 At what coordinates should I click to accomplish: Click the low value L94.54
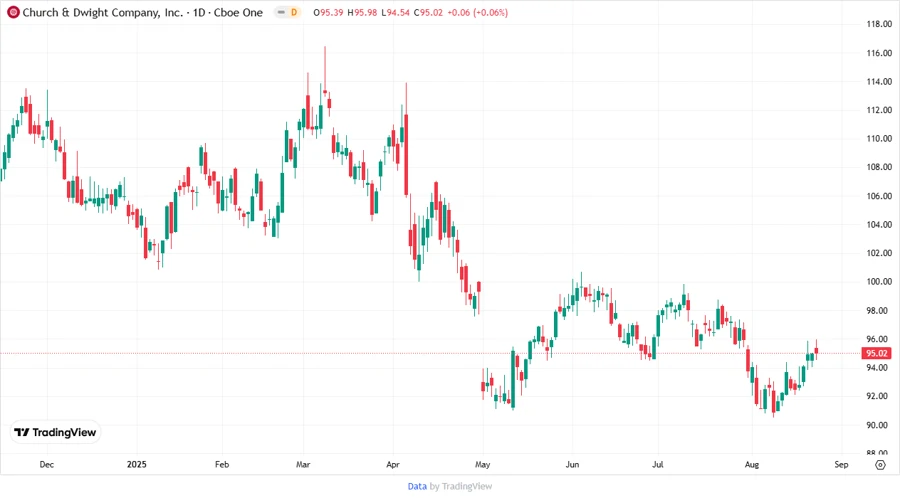coord(395,13)
